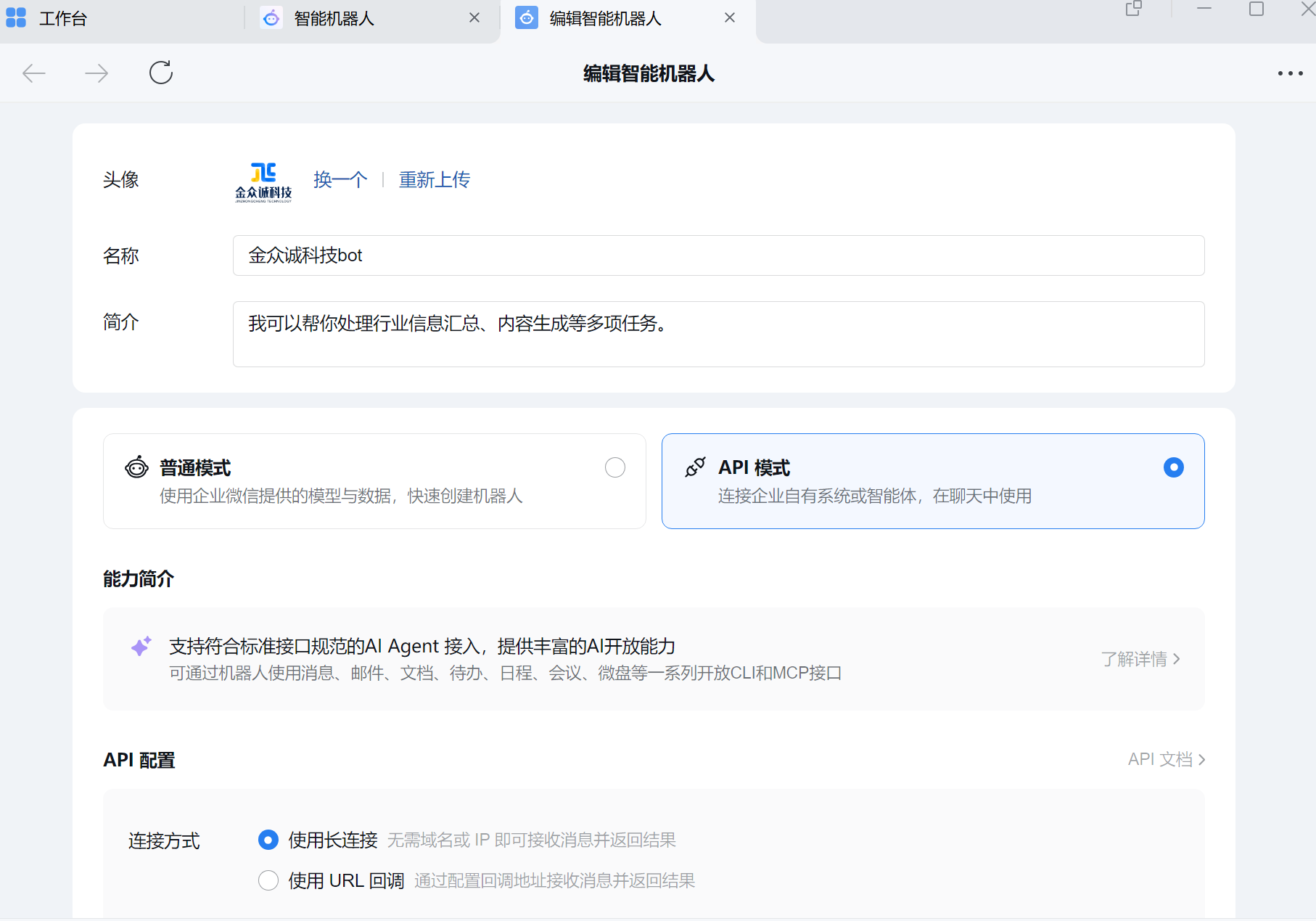Click the API 配置 heading
1316x921 pixels.
[x=139, y=760]
